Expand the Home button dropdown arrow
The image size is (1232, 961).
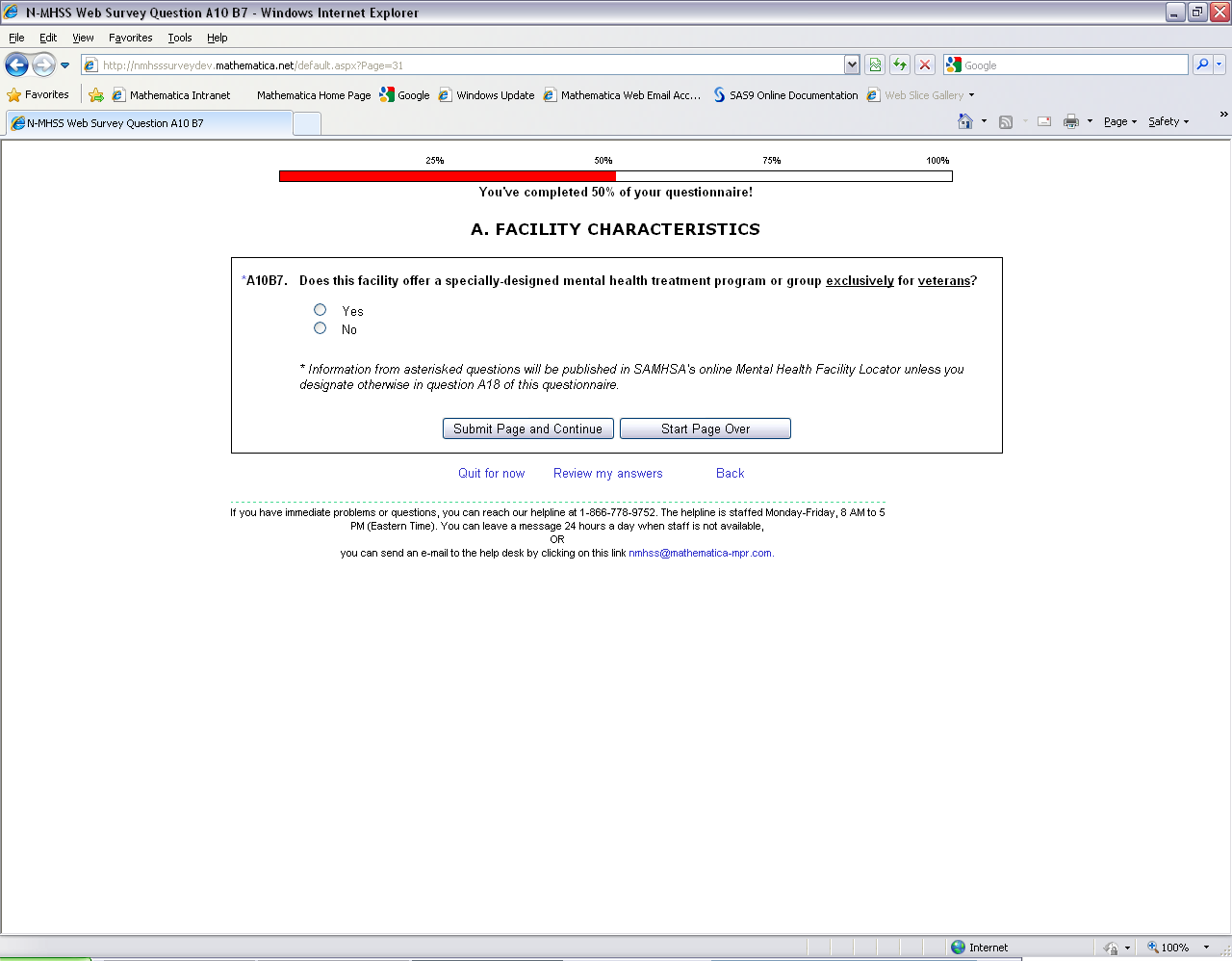pos(984,121)
